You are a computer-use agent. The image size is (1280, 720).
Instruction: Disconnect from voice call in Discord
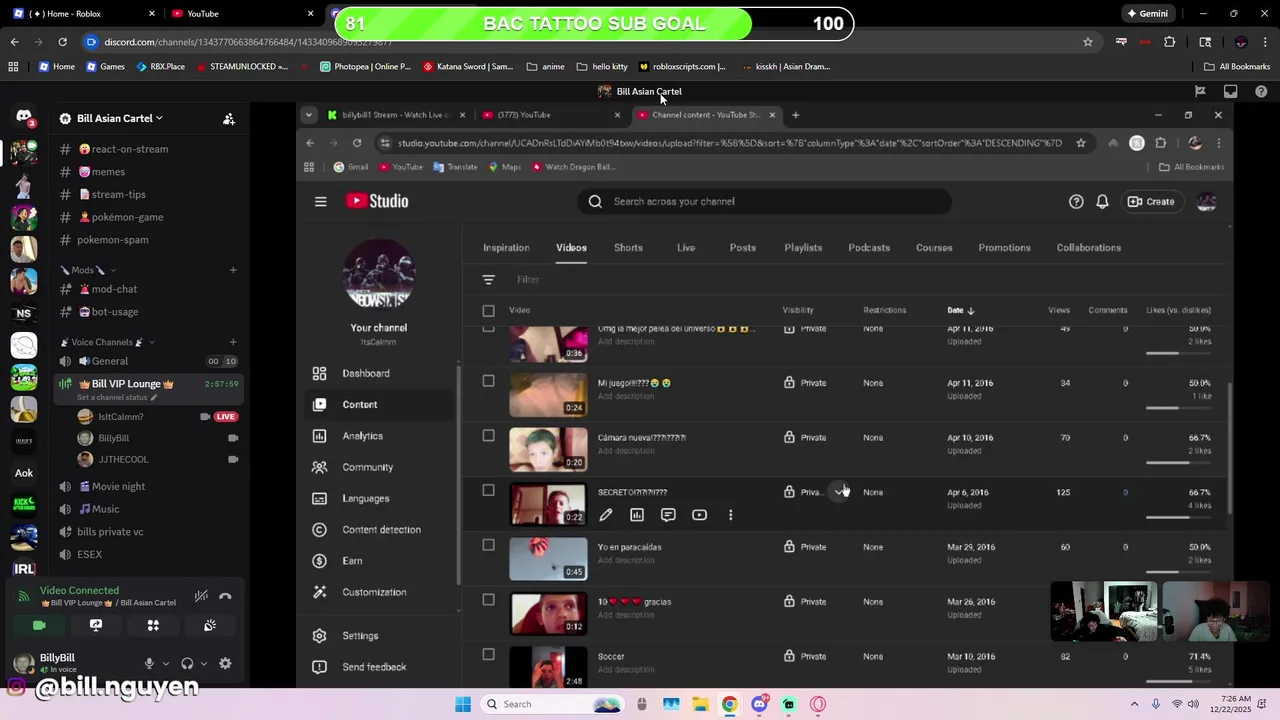click(x=225, y=596)
